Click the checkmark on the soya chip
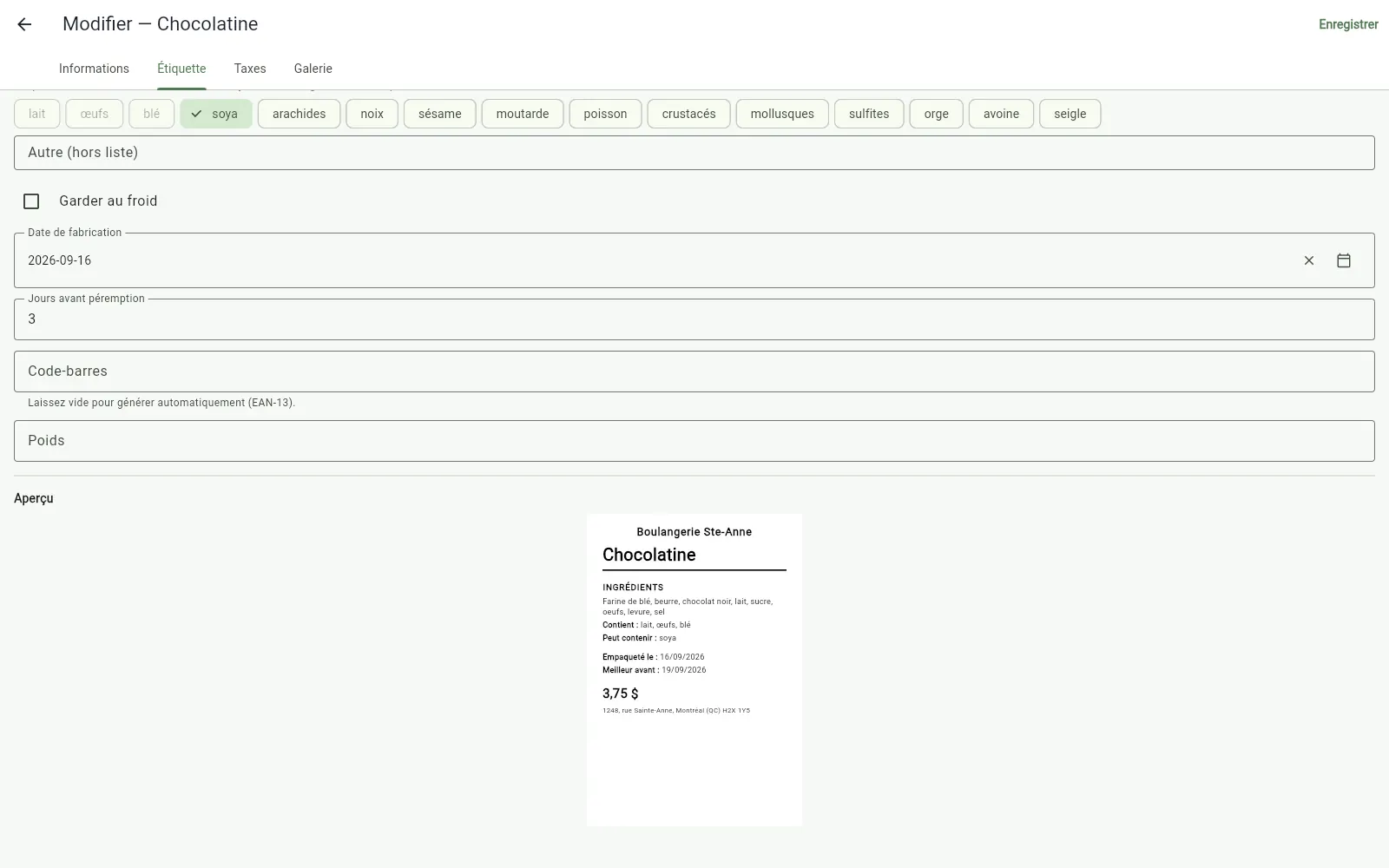Viewport: 1389px width, 868px height. pyautogui.click(x=197, y=114)
